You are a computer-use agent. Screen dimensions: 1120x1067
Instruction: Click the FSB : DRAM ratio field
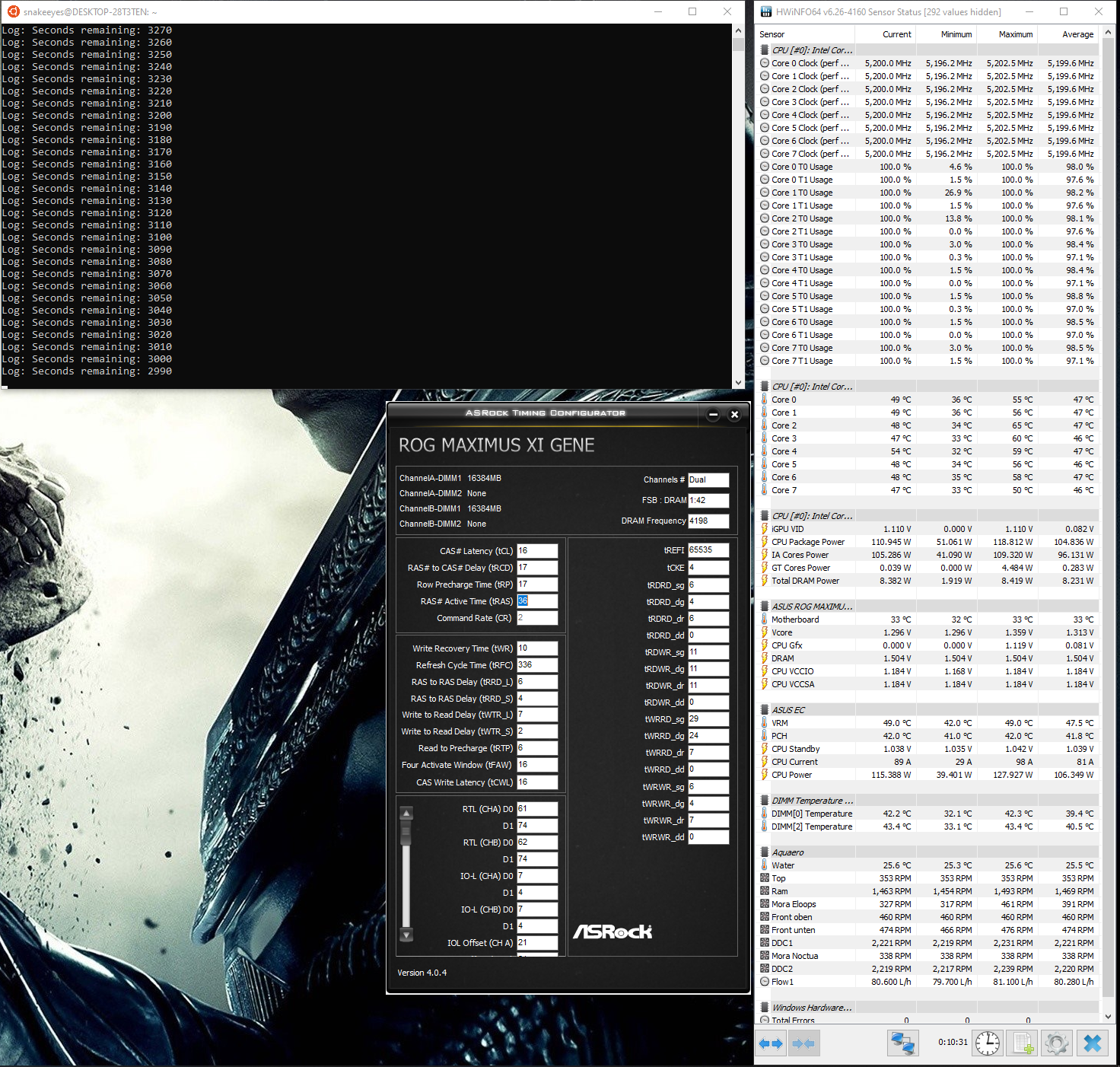click(x=708, y=501)
